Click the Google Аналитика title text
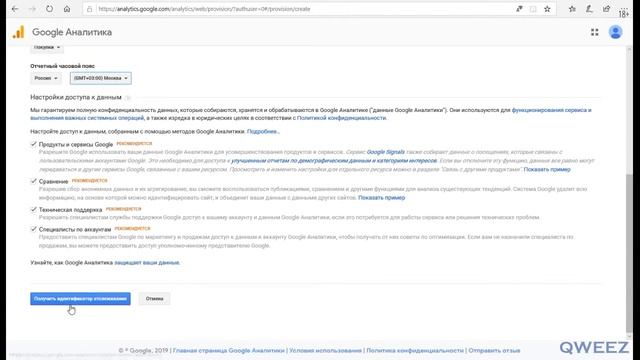640x360 pixels. pyautogui.click(x=72, y=32)
